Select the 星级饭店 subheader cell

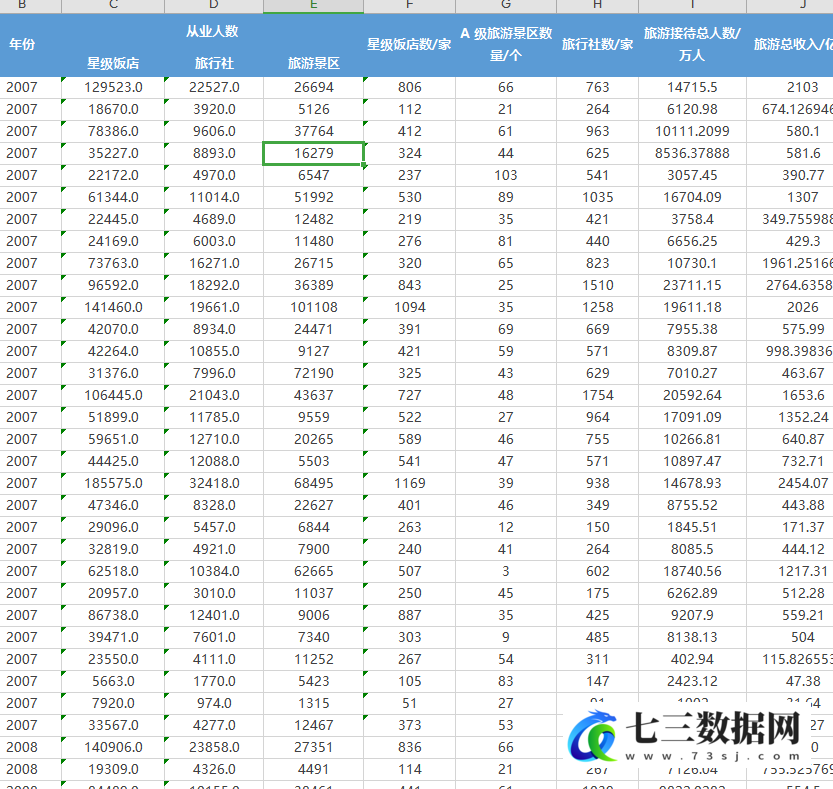[113, 63]
